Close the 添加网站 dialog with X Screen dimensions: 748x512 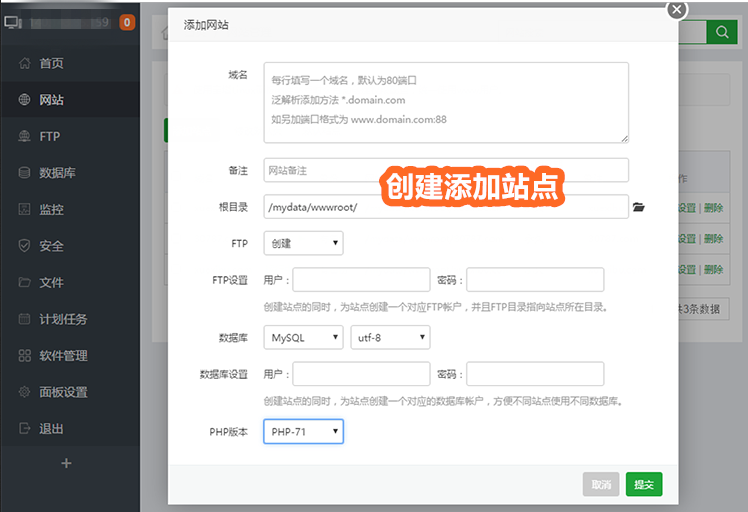tap(677, 10)
